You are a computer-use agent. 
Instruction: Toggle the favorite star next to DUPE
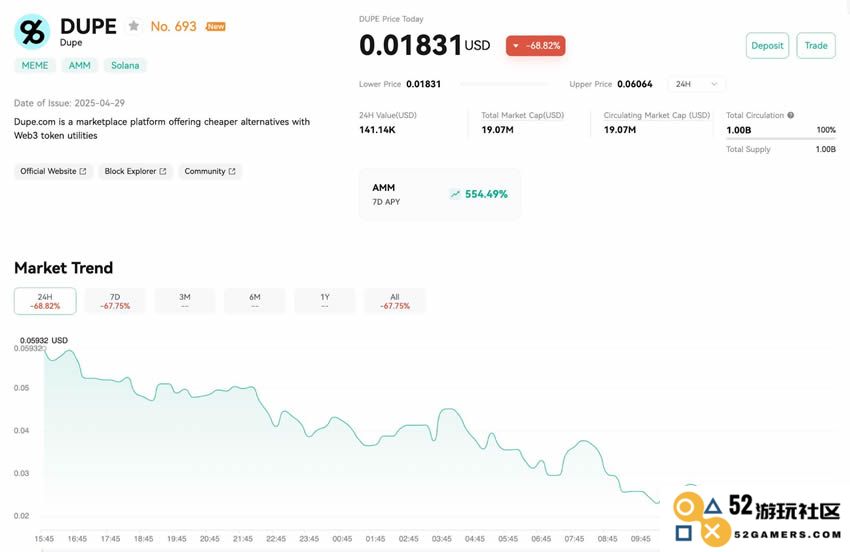134,26
